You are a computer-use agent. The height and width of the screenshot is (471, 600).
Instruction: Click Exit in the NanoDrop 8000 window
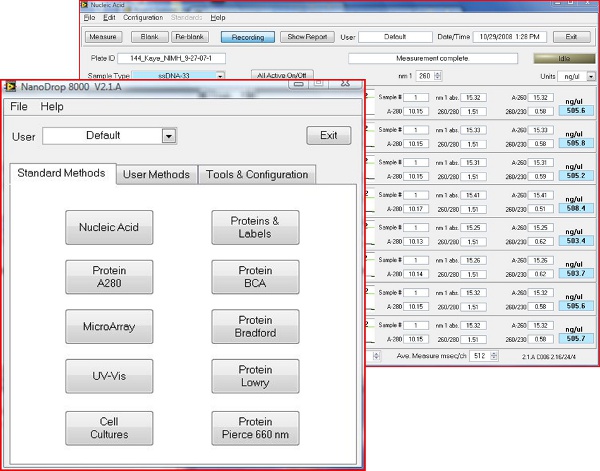pyautogui.click(x=329, y=135)
